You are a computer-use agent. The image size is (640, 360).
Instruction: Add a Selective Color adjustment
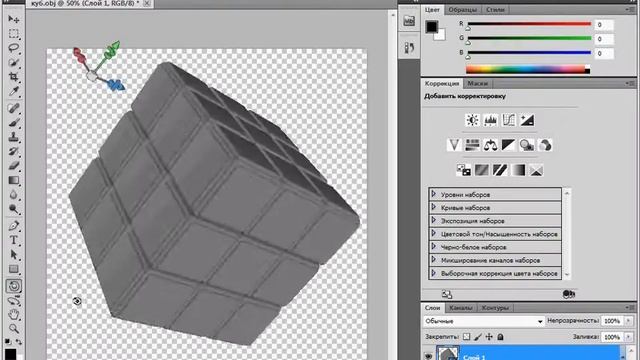[536, 170]
